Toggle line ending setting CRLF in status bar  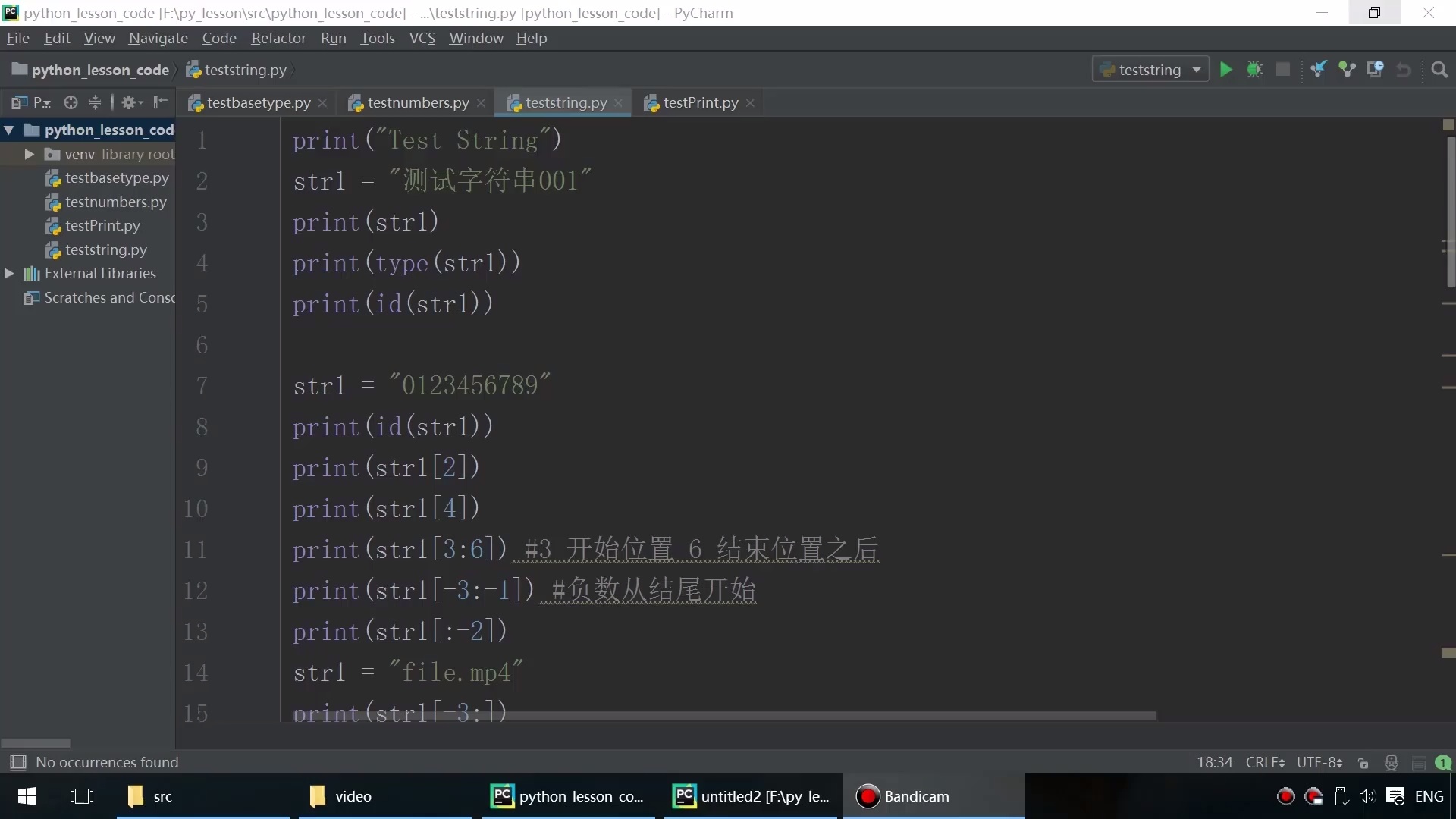[1263, 762]
